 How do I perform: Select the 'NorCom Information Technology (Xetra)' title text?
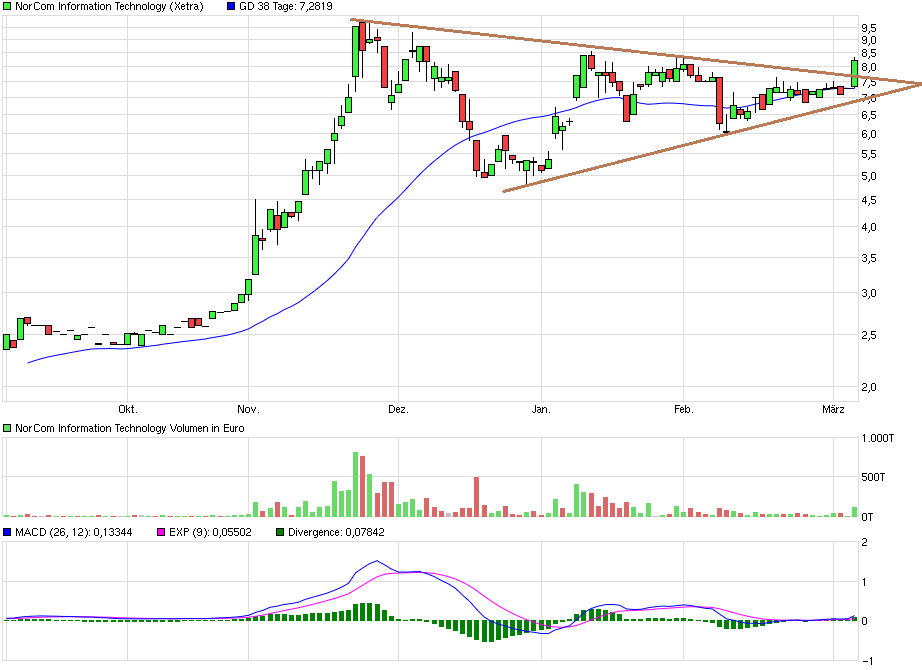pyautogui.click(x=109, y=6)
